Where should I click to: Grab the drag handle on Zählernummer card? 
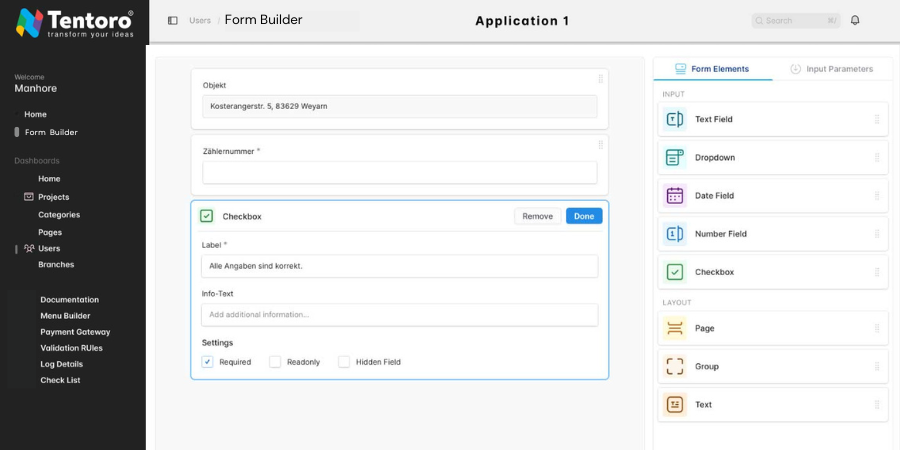point(600,145)
